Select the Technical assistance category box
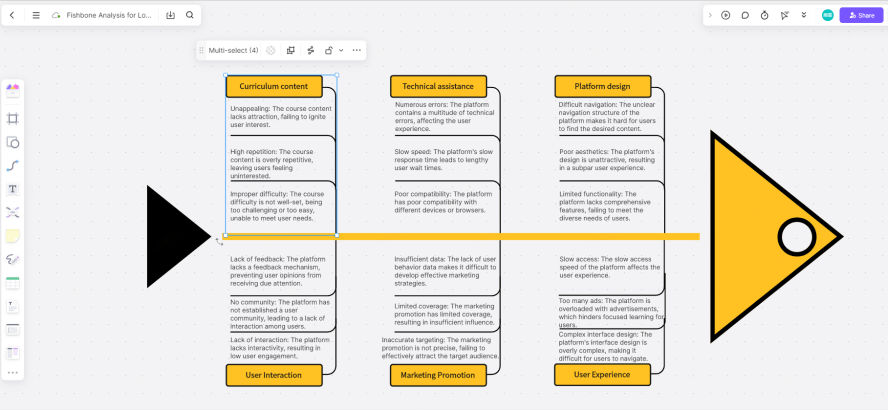 438,86
